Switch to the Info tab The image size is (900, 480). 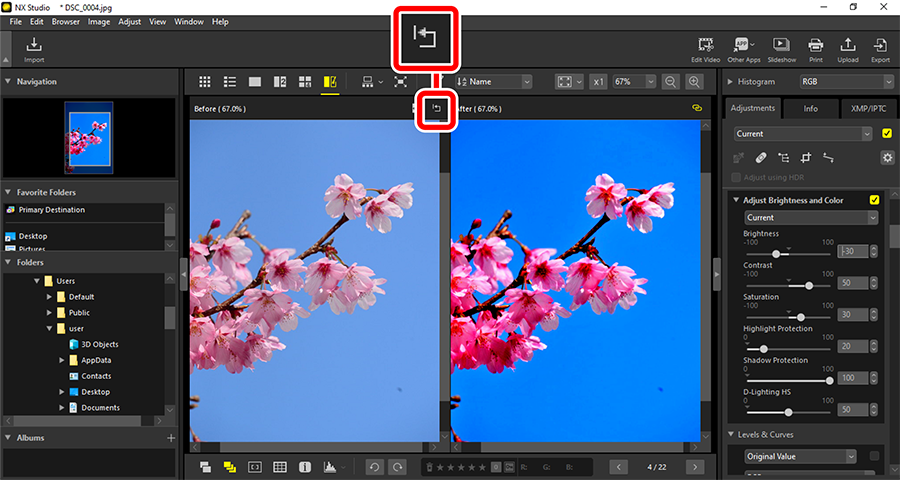click(810, 109)
